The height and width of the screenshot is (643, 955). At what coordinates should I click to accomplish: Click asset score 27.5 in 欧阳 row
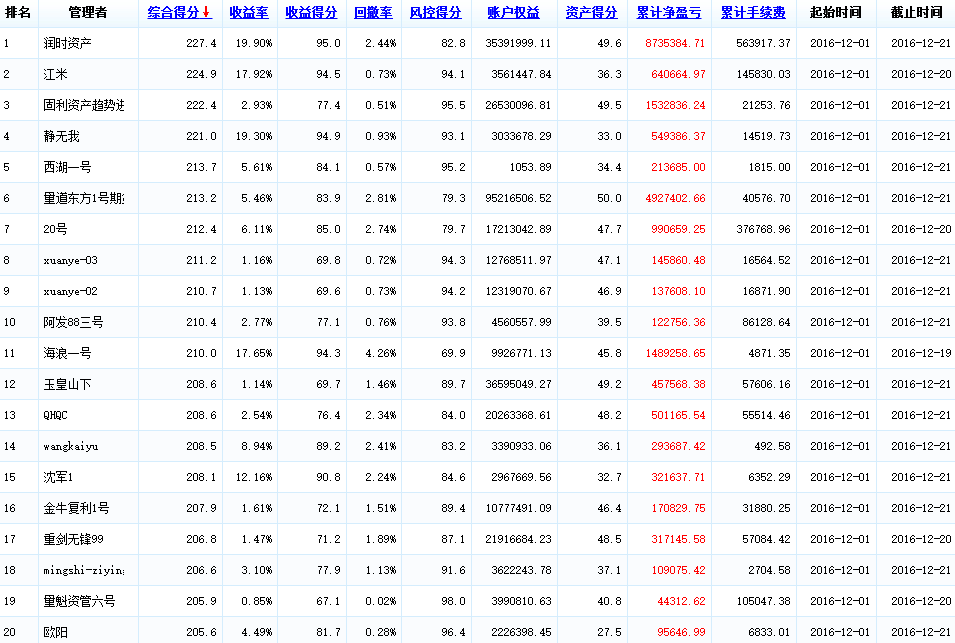tap(609, 633)
